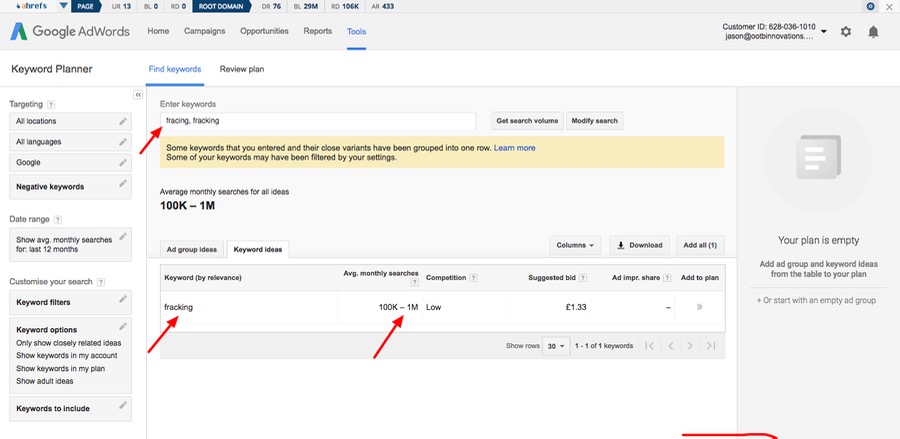This screenshot has height=439, width=900.
Task: Edit All locations pencil icon
Action: coord(123,121)
